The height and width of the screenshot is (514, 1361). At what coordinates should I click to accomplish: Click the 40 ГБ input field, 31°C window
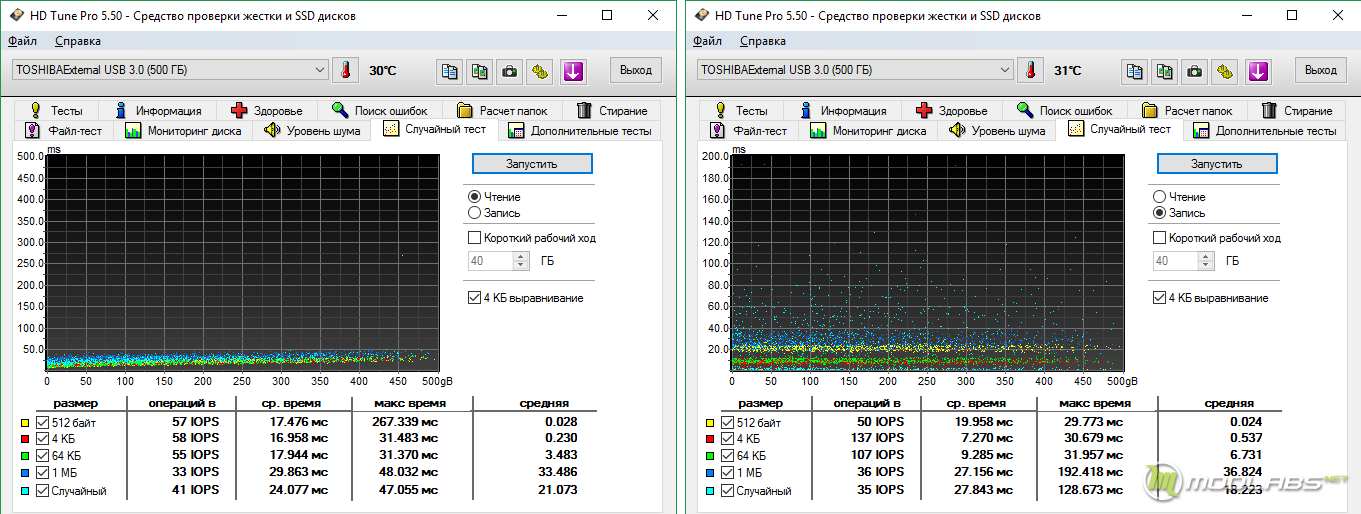[1176, 261]
